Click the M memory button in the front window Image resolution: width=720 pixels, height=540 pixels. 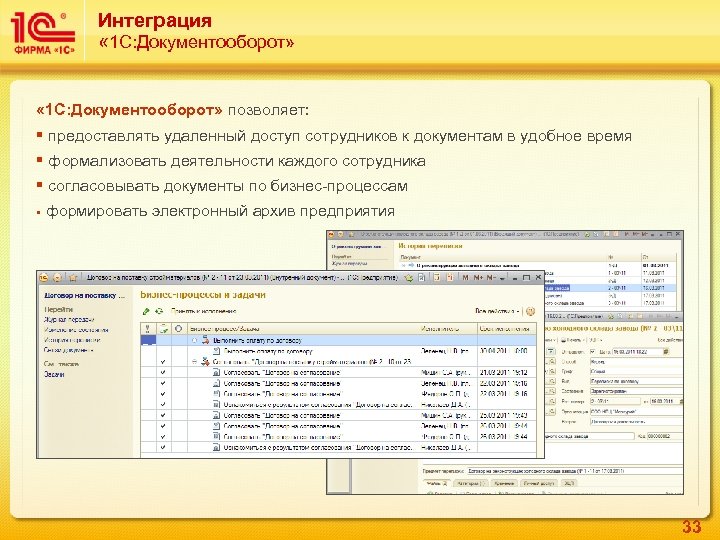point(466,277)
